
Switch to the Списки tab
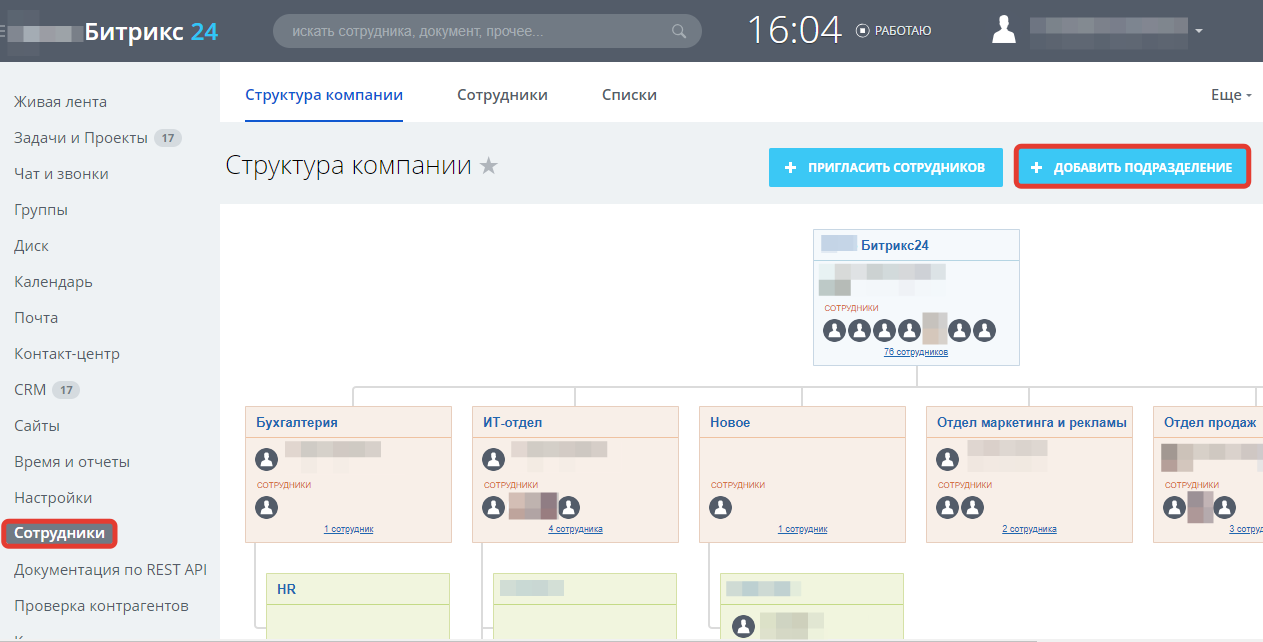[629, 95]
